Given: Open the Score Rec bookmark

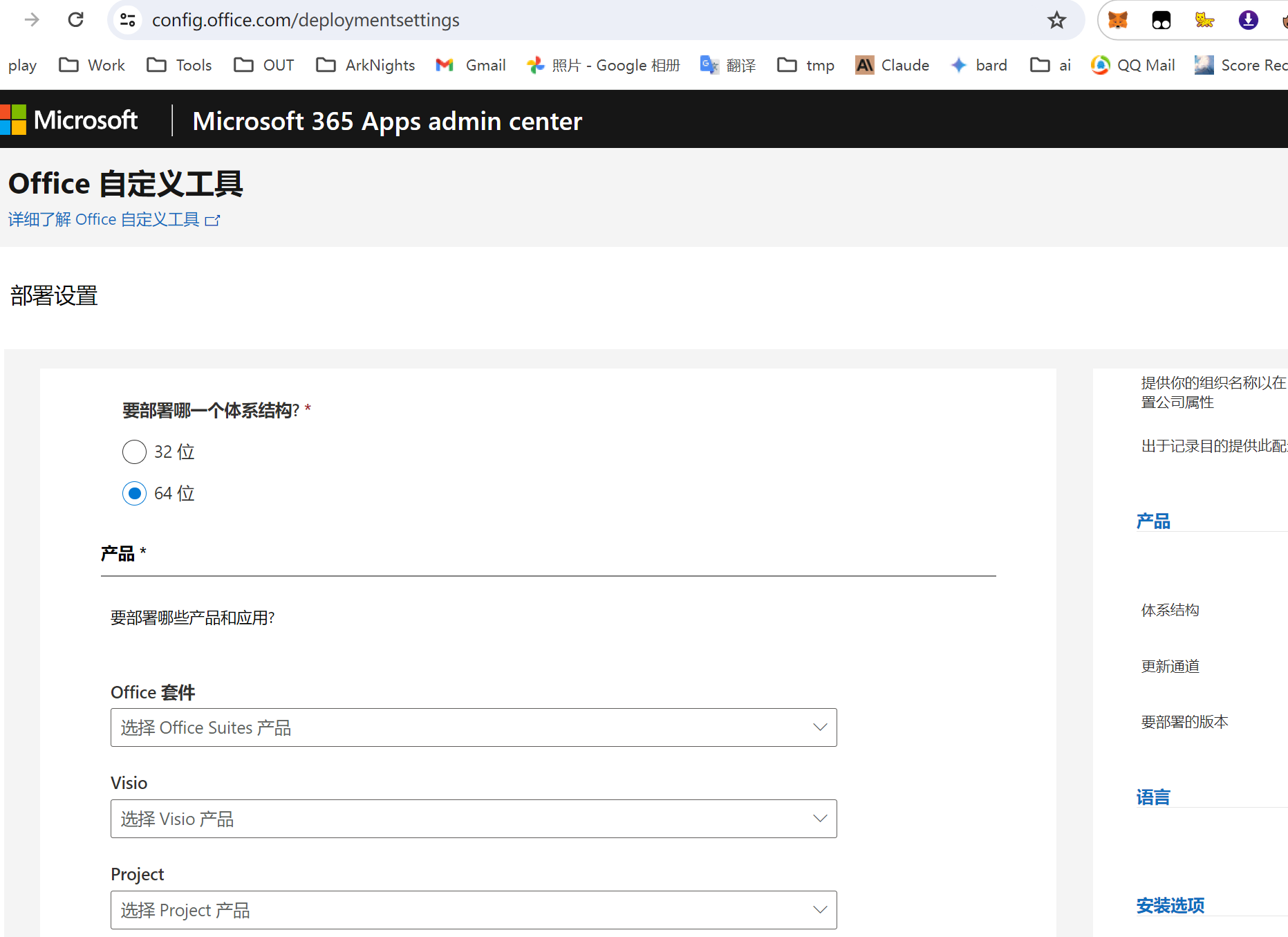Looking at the screenshot, I should coord(1242,65).
